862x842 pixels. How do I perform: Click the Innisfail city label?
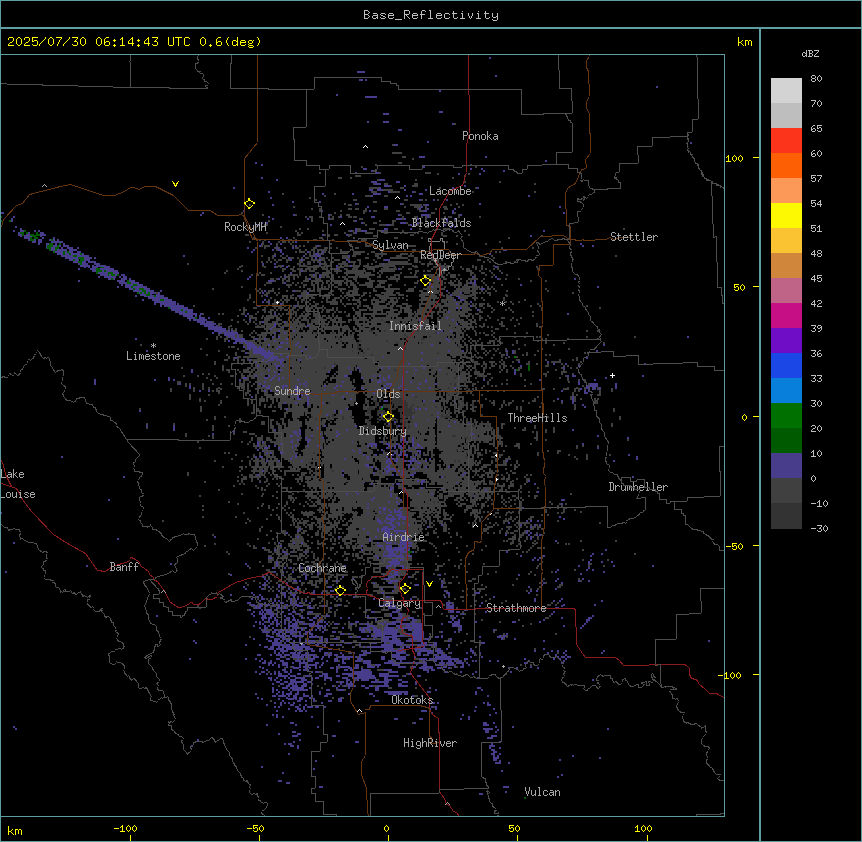pyautogui.click(x=415, y=326)
